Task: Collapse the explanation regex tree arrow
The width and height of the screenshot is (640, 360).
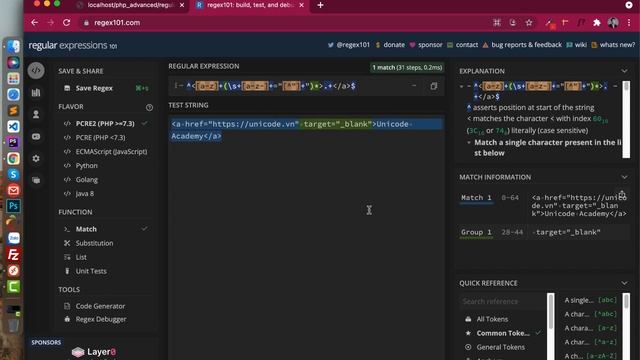Action: pos(462,86)
